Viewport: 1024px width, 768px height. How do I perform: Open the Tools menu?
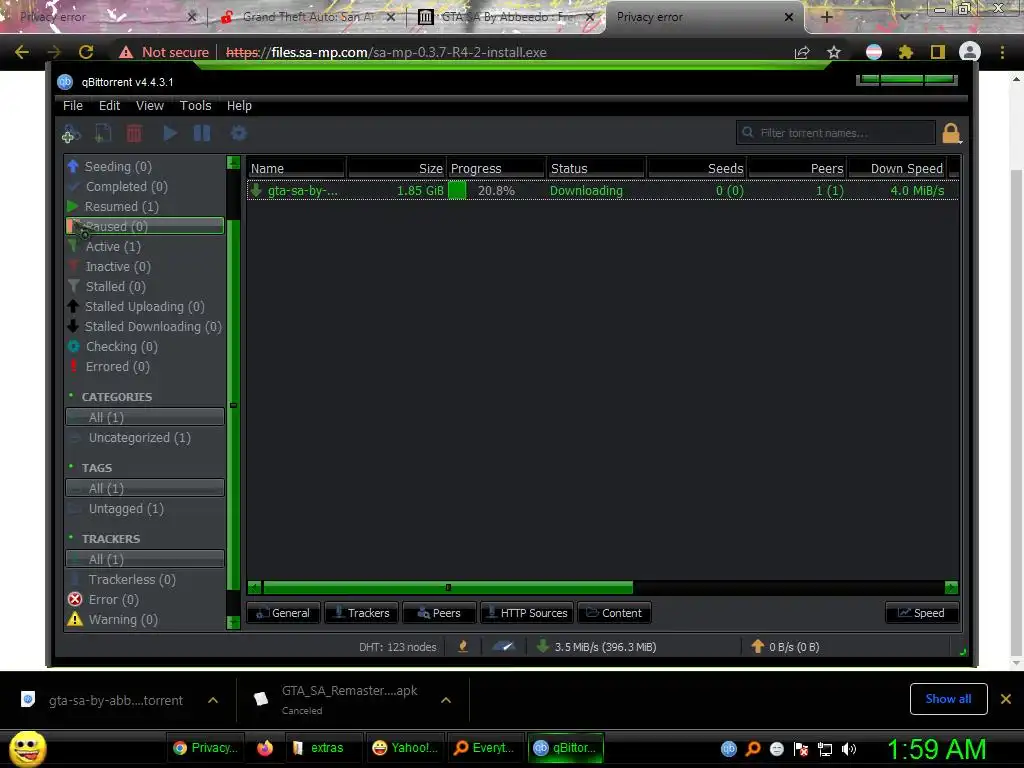[x=195, y=105]
